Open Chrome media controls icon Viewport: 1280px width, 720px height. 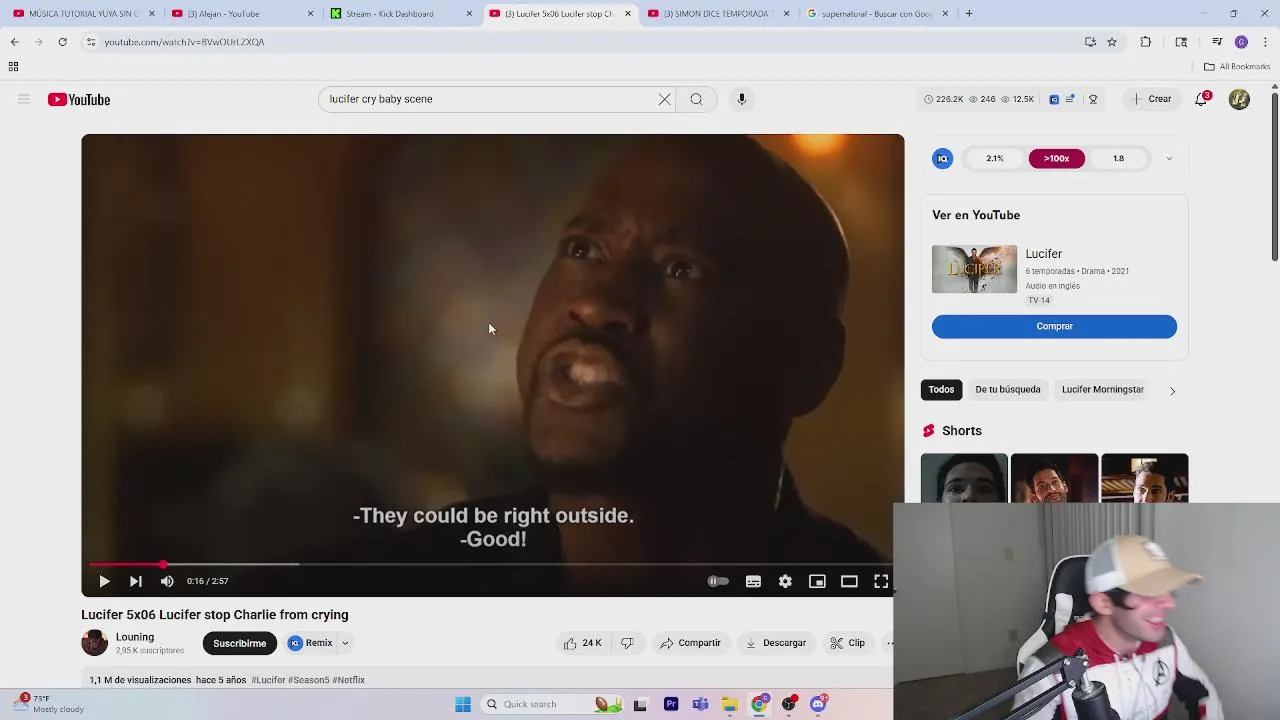click(1217, 42)
